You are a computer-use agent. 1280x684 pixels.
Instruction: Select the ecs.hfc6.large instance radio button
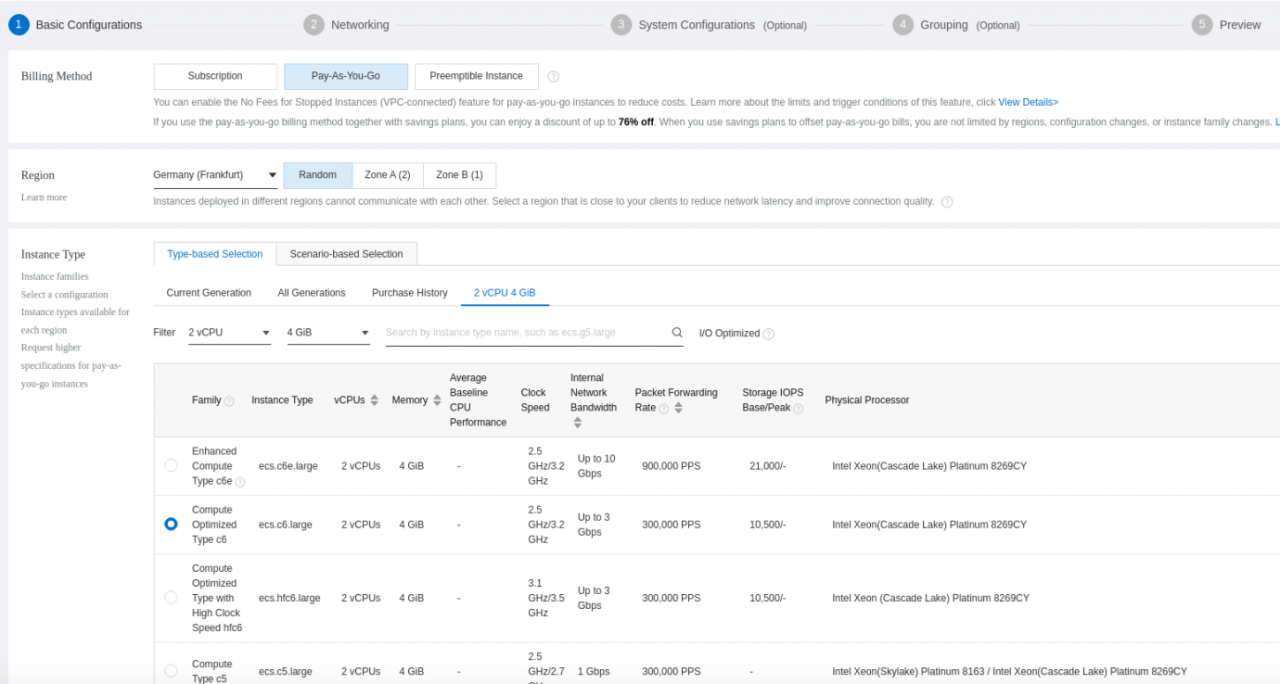171,598
